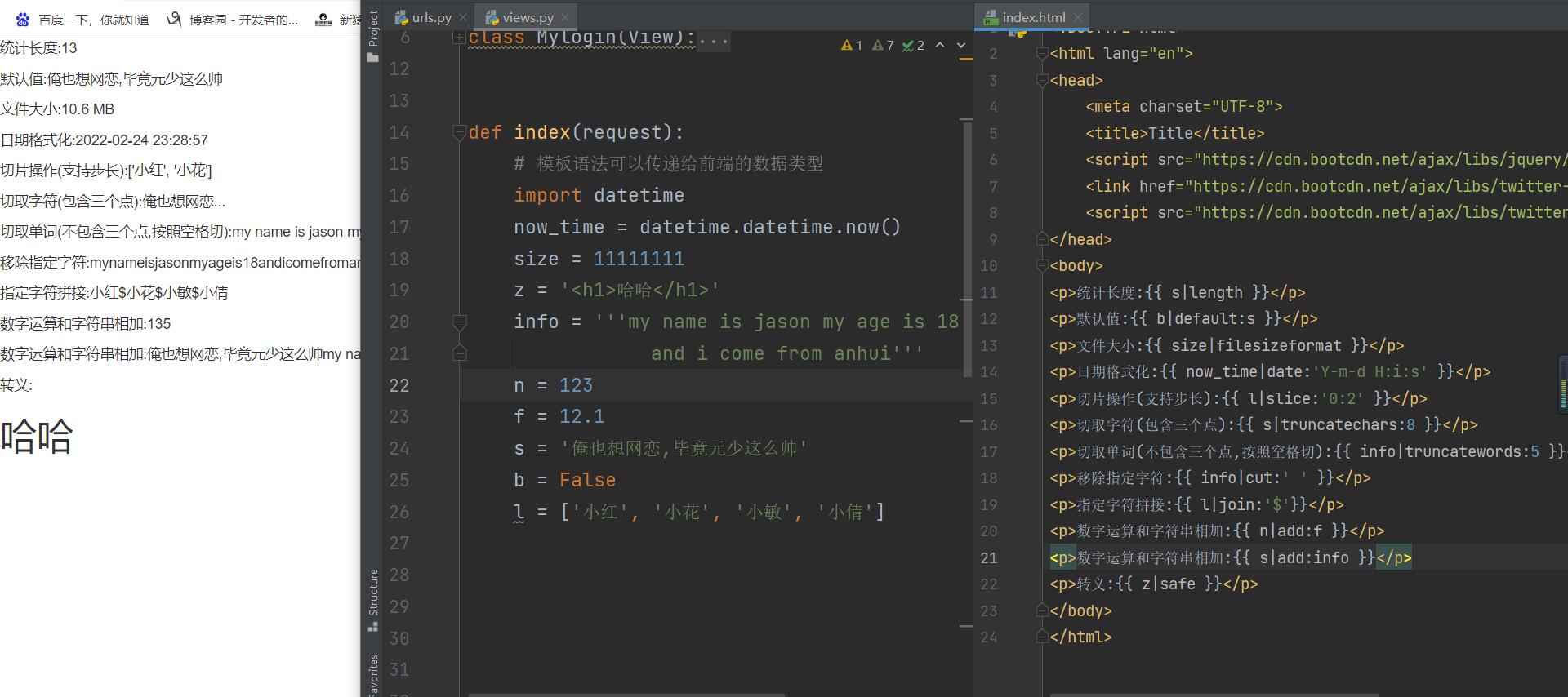Click the {{ s|truncatechars:8 }} template line

coord(1264,425)
